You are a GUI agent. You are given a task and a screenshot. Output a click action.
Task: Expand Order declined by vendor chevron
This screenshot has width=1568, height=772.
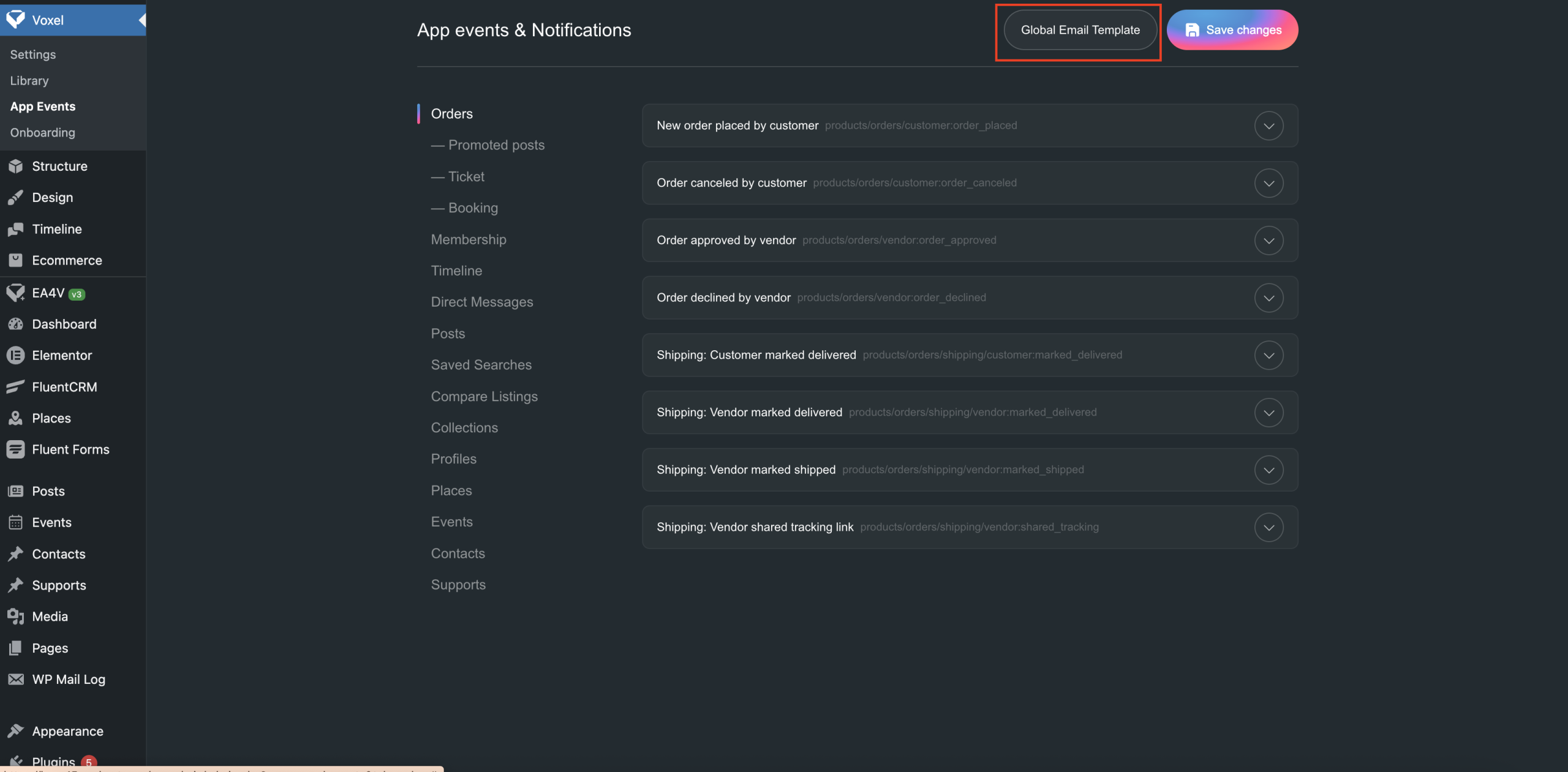1268,298
